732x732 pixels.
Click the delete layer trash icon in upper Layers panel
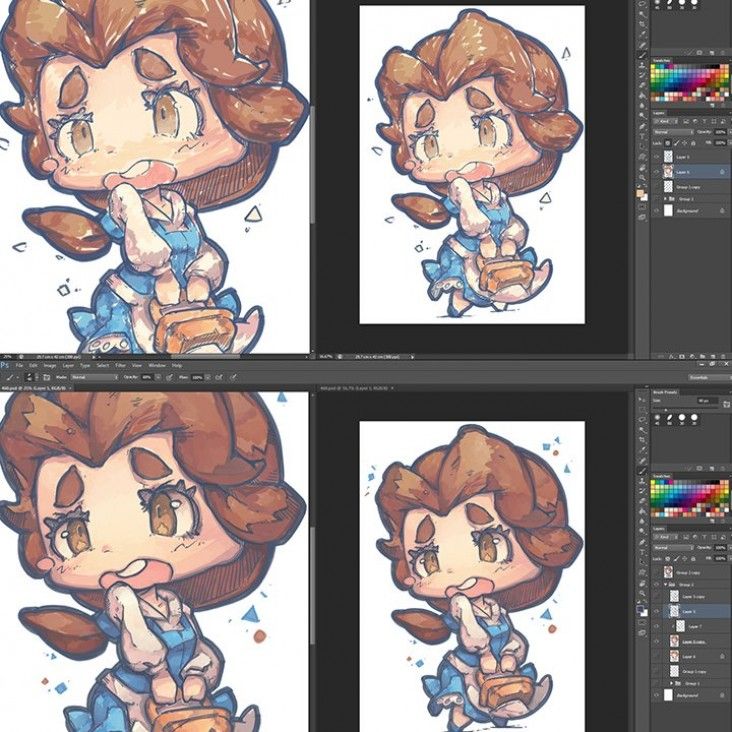tap(723, 356)
